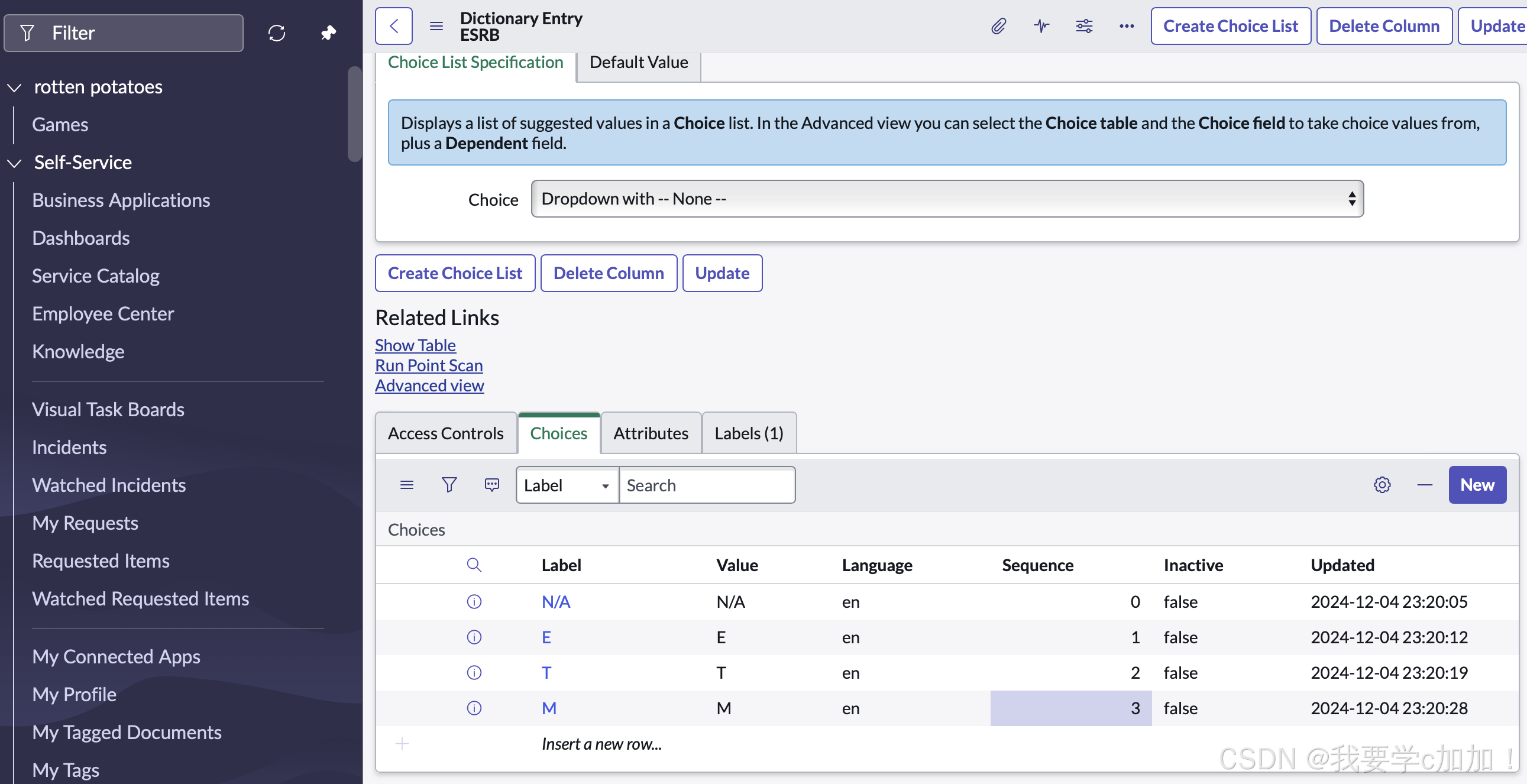Click the activity stream pulse icon
This screenshot has height=784, width=1527.
(x=1041, y=26)
